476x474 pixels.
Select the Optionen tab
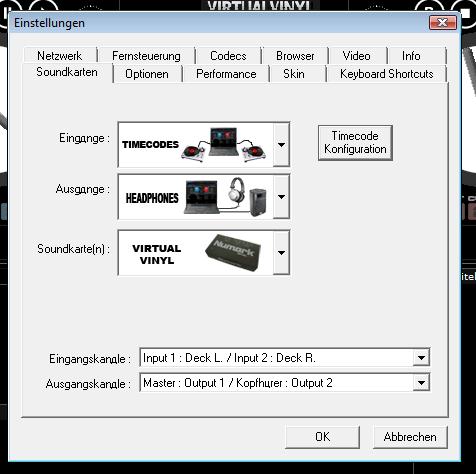147,74
